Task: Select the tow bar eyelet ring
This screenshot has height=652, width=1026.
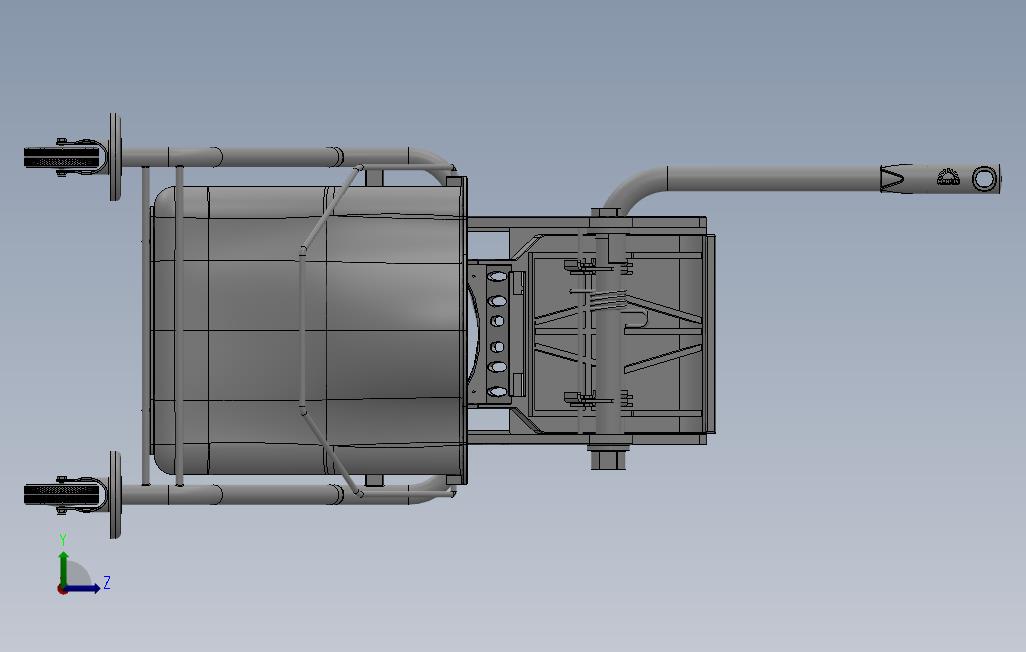Action: pyautogui.click(x=983, y=178)
